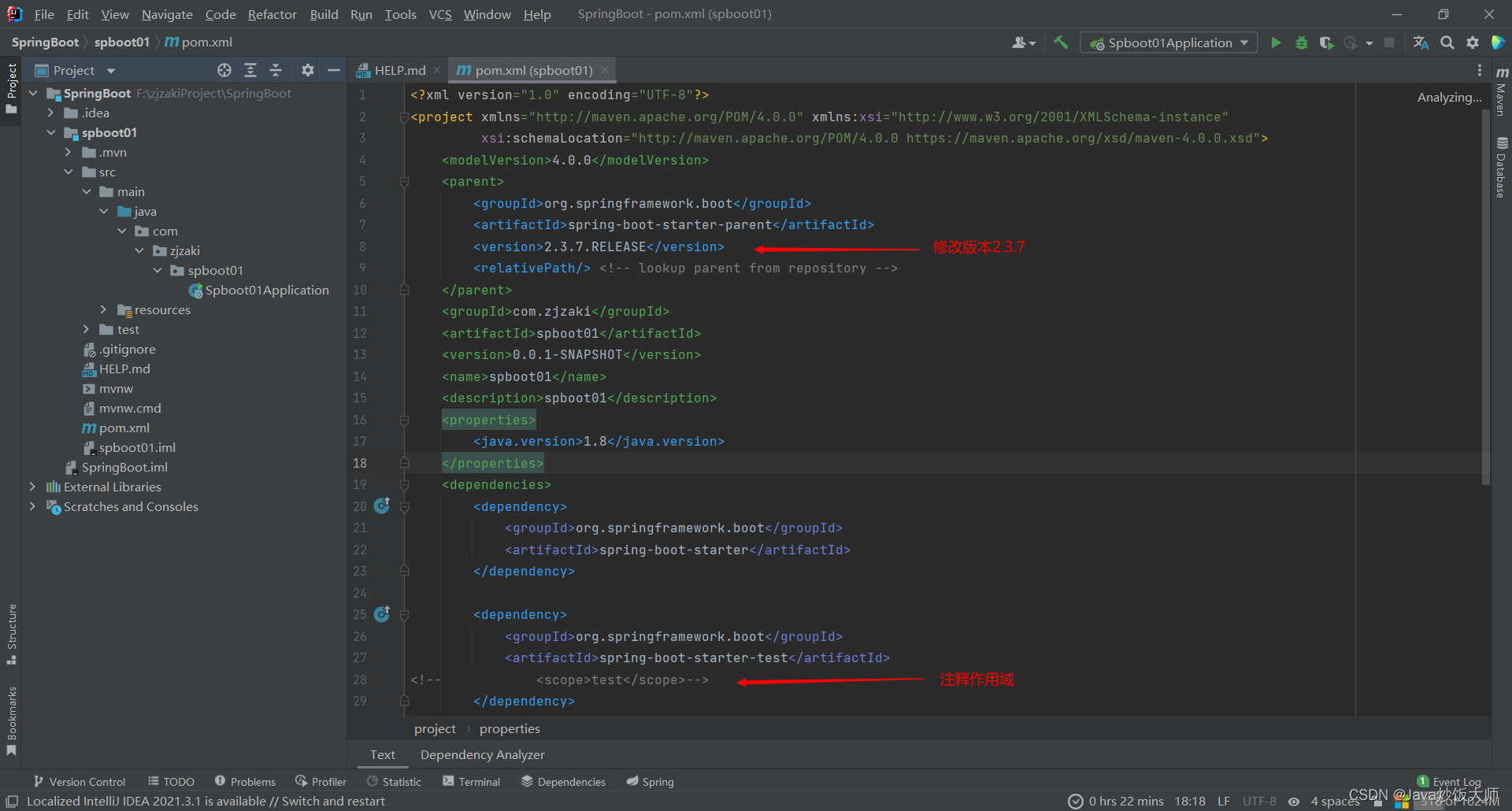Select the Text tab below editor
The width and height of the screenshot is (1512, 811).
383,754
